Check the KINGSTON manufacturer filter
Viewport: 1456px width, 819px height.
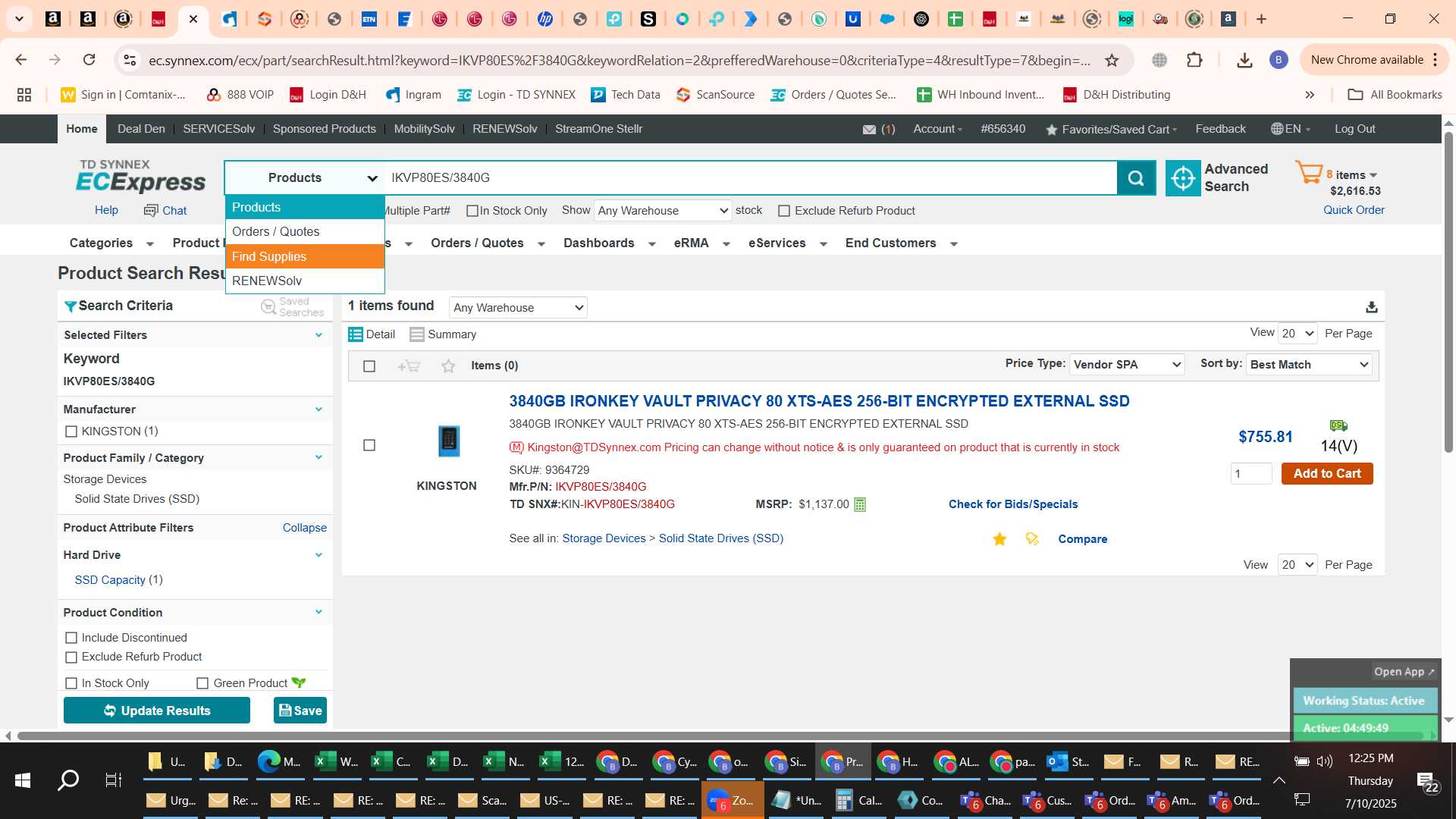tap(71, 431)
